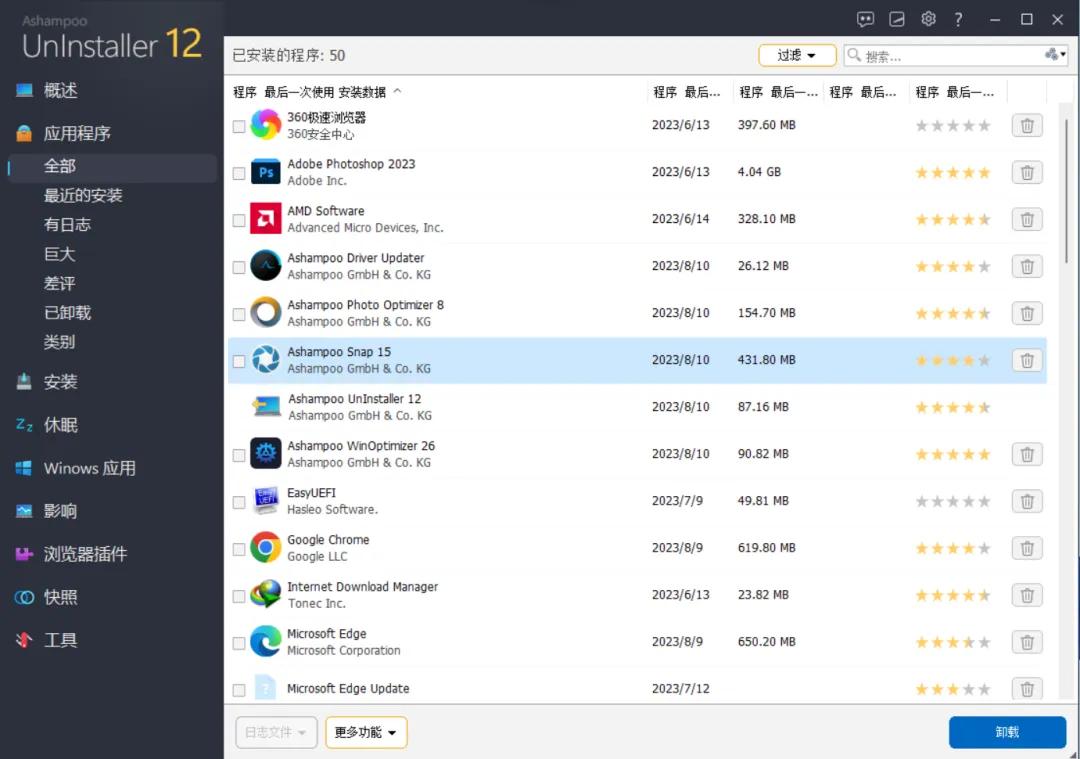The image size is (1080, 759).
Task: Open the Filter (过滤) dropdown
Action: (796, 55)
